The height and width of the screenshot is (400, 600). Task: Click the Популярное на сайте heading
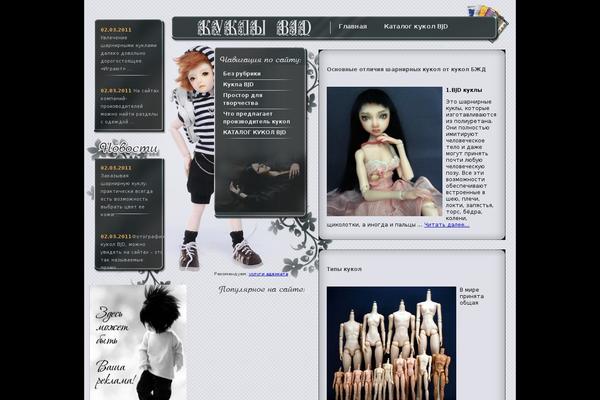[262, 290]
